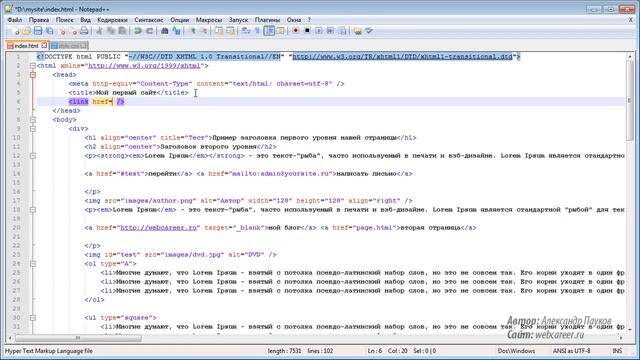This screenshot has height=360, width=640.
Task: Open the Опции menu
Action: coord(180,20)
